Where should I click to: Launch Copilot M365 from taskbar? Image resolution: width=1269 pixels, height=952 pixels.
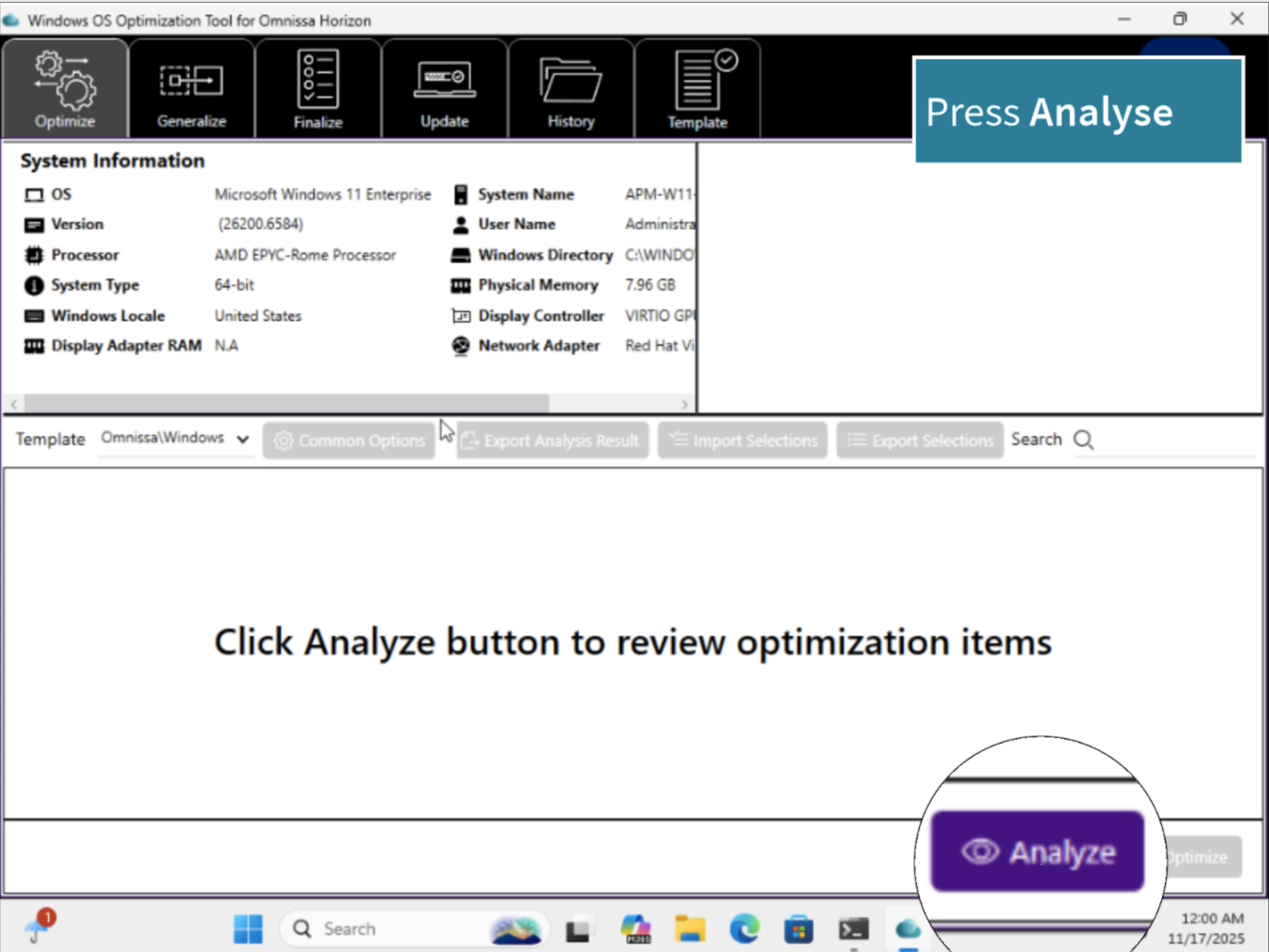point(636,929)
